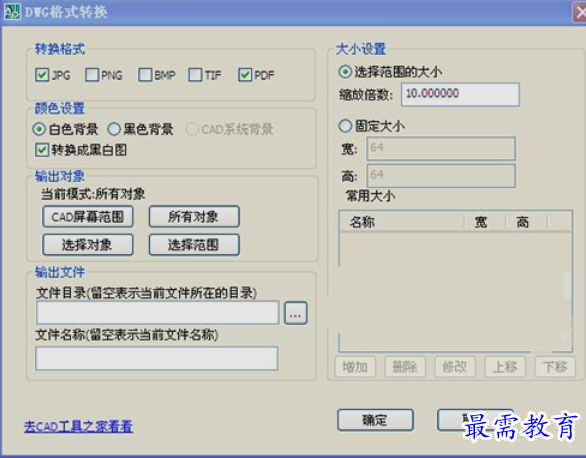Select the 黑色背景 radio button
The image size is (586, 458).
click(x=114, y=129)
